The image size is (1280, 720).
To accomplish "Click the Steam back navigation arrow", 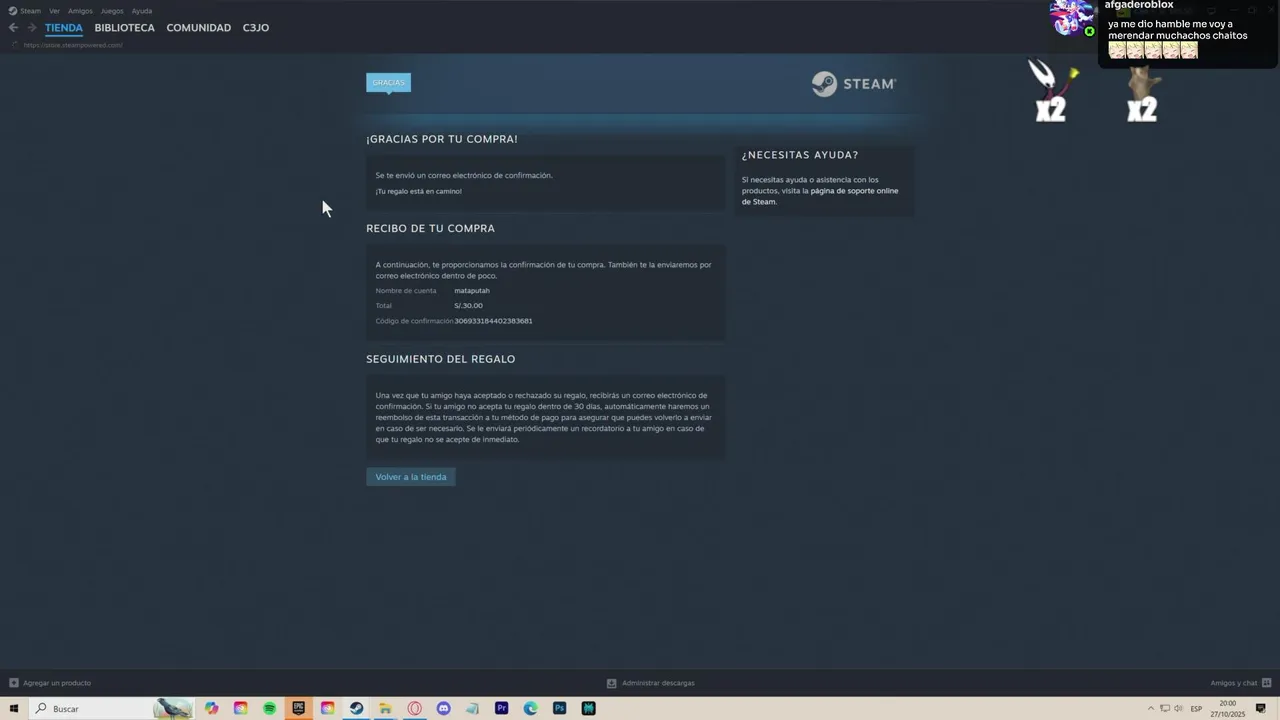I will (13, 28).
